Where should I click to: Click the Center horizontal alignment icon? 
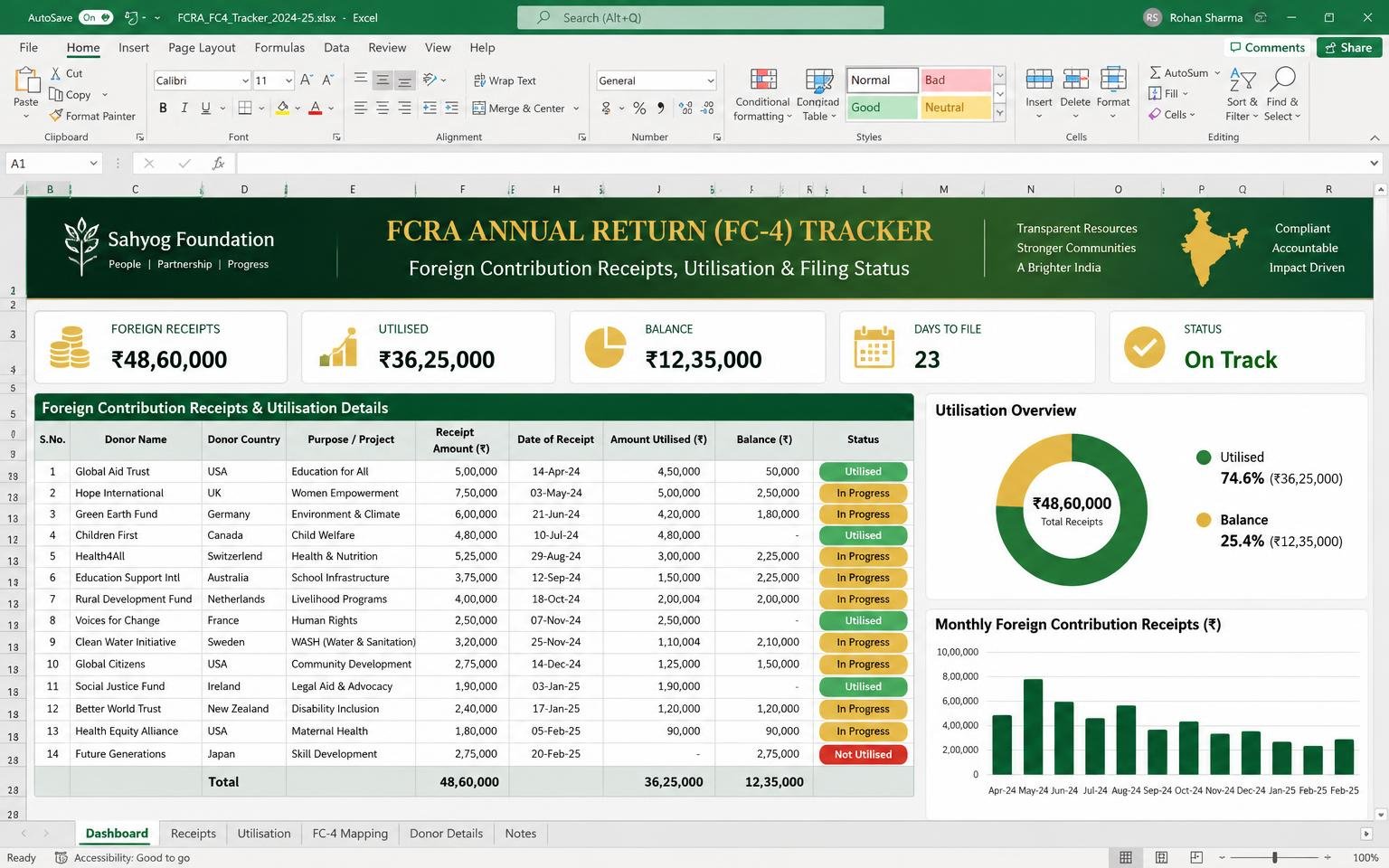pyautogui.click(x=383, y=108)
